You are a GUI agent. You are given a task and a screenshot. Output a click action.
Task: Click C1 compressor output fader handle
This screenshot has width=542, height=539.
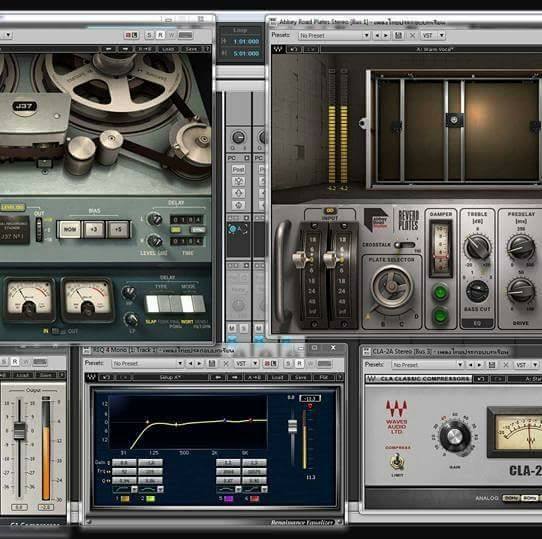pyautogui.click(x=20, y=430)
